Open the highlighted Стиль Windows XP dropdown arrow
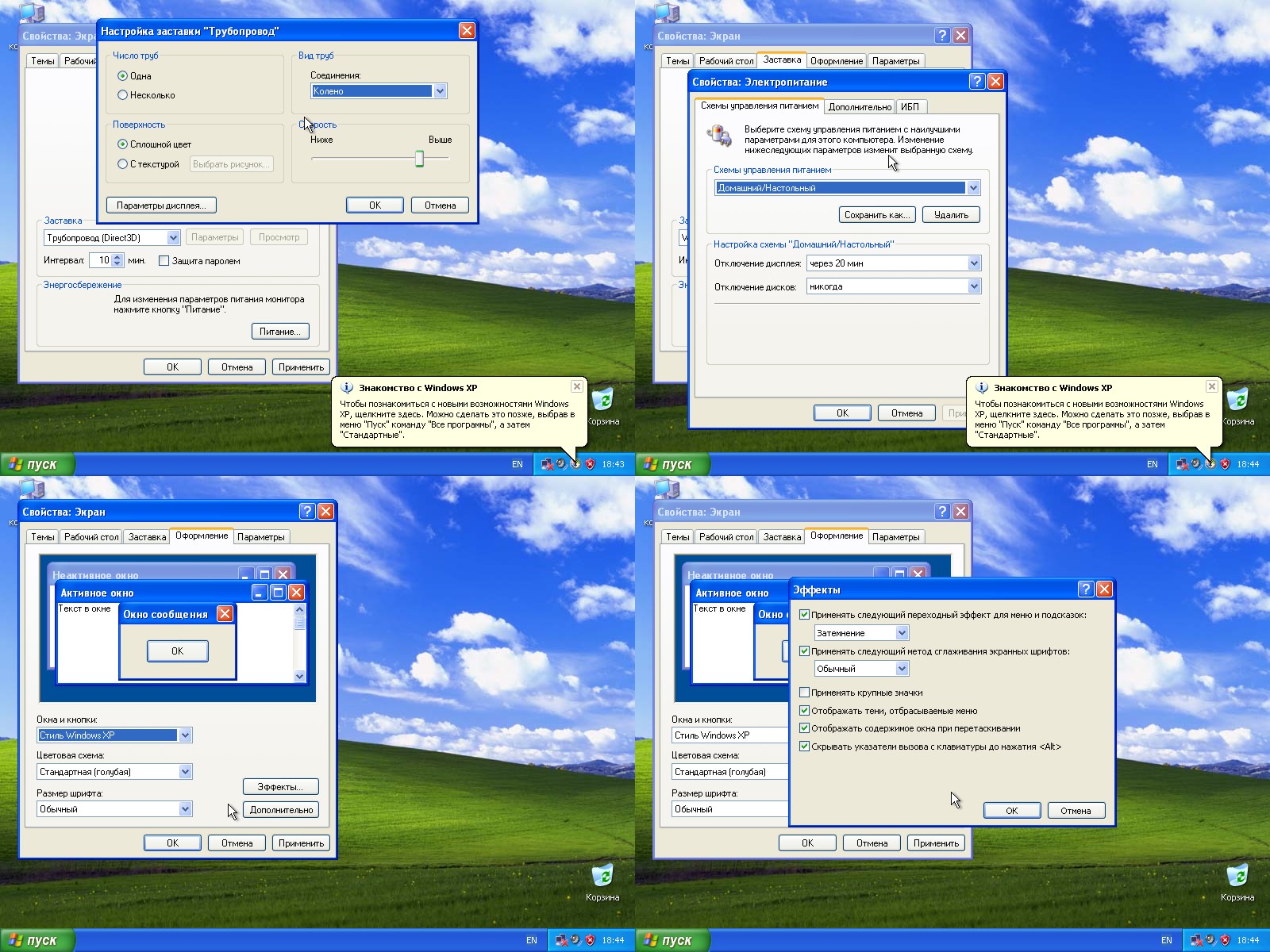Image resolution: width=1270 pixels, height=952 pixels. [185, 735]
